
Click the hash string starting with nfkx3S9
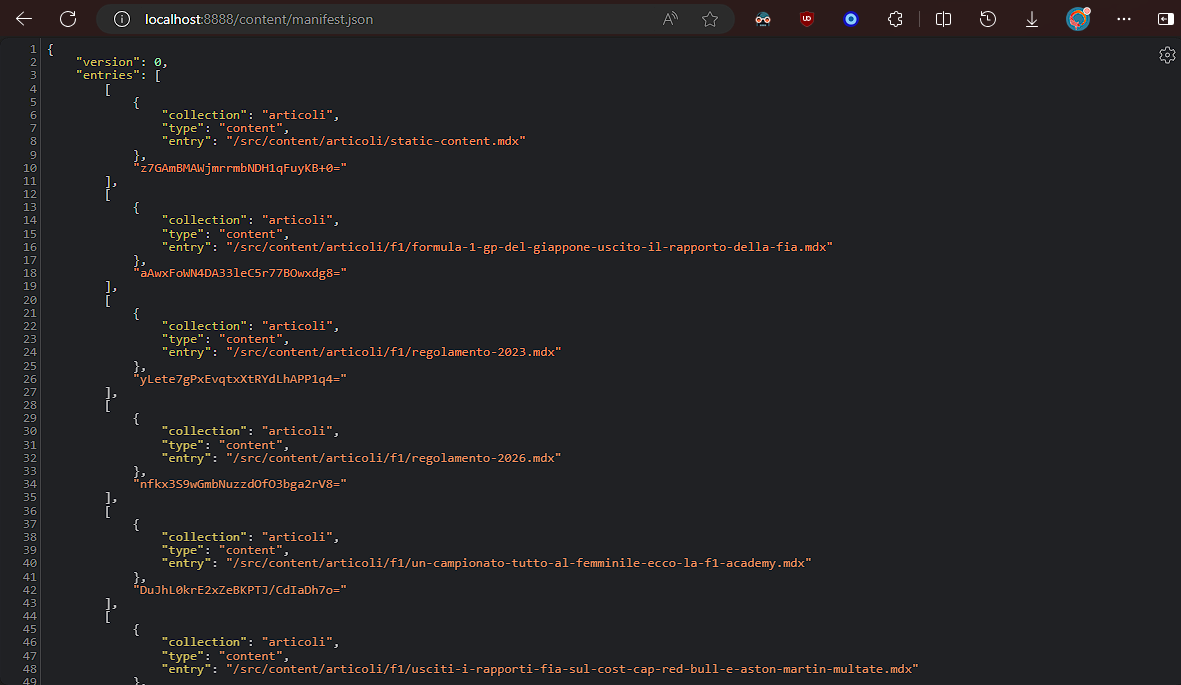coord(240,484)
